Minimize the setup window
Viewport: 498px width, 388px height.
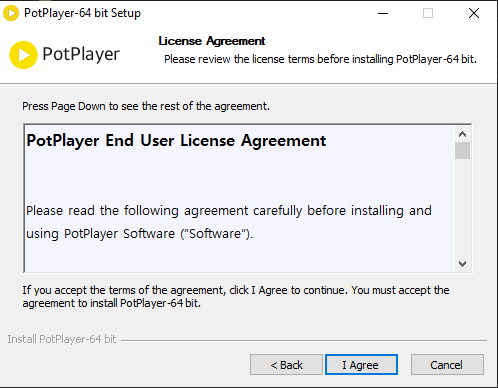pos(383,13)
